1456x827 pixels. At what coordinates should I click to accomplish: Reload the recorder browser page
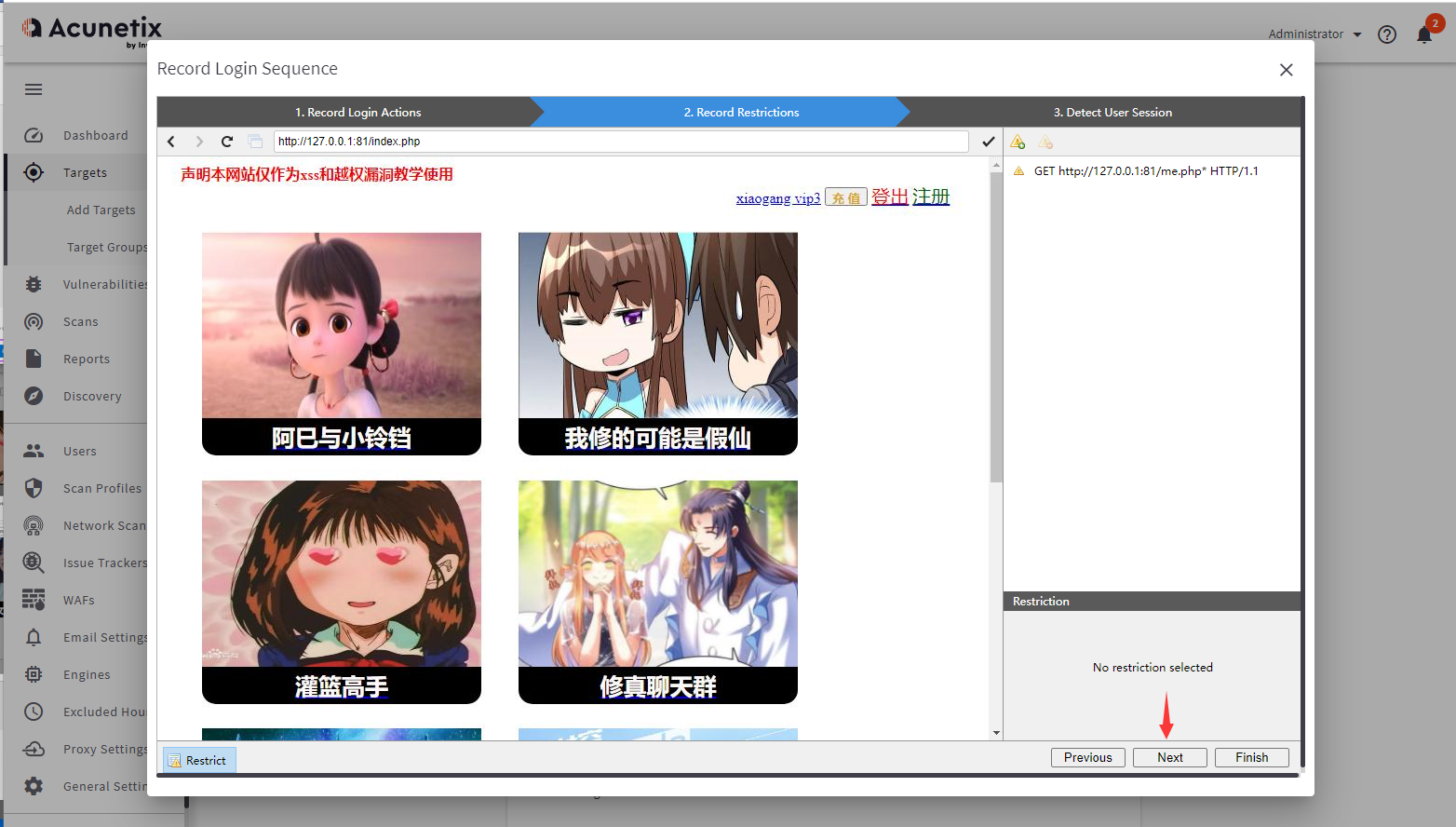(x=226, y=142)
